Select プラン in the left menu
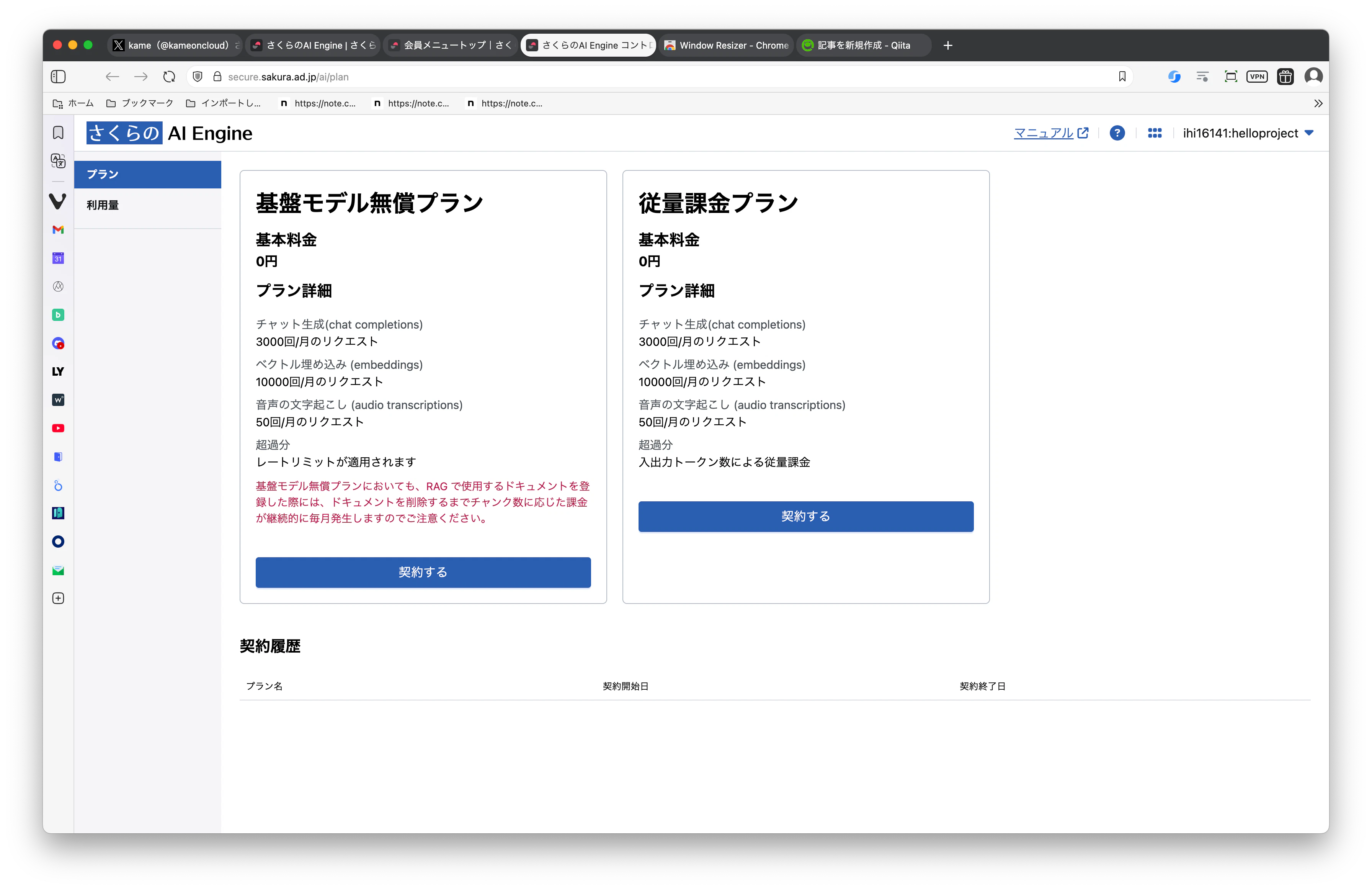The image size is (1372, 890). click(148, 175)
